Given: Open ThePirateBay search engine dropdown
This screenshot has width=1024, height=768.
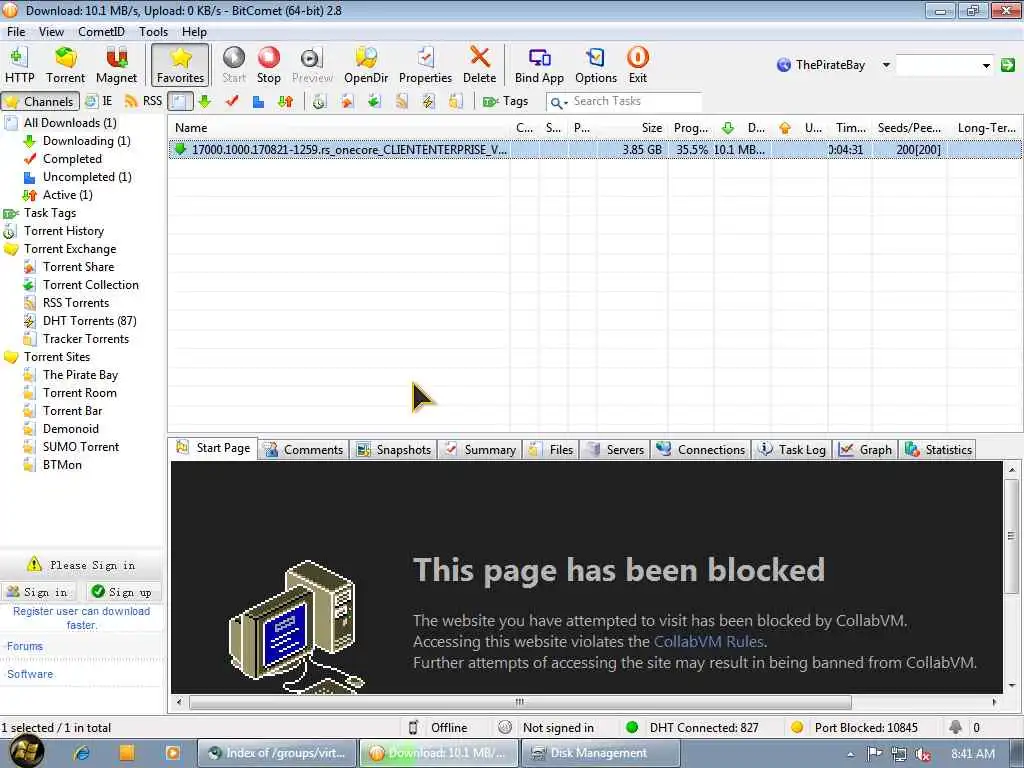Looking at the screenshot, I should click(x=886, y=65).
